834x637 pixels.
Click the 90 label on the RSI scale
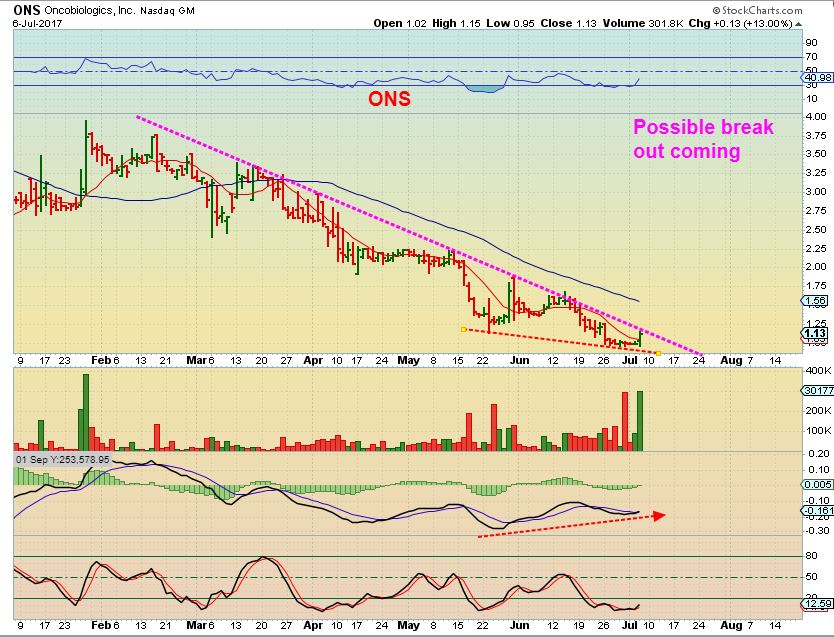[812, 43]
